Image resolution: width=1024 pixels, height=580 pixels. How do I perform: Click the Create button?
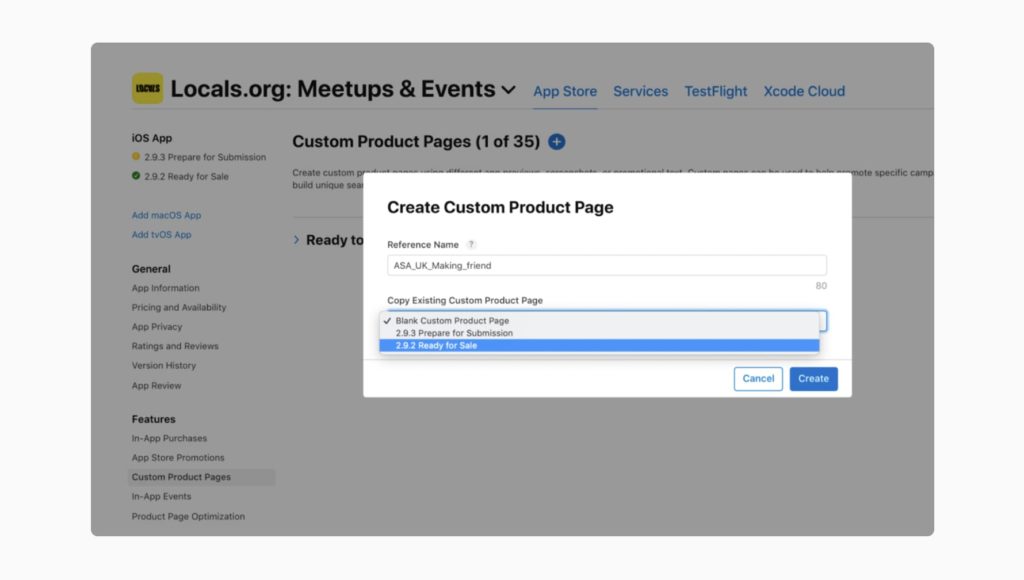pyautogui.click(x=814, y=379)
